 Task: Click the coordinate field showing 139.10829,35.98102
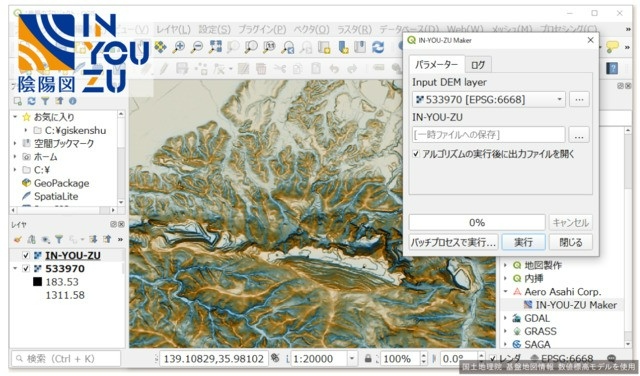(213, 359)
